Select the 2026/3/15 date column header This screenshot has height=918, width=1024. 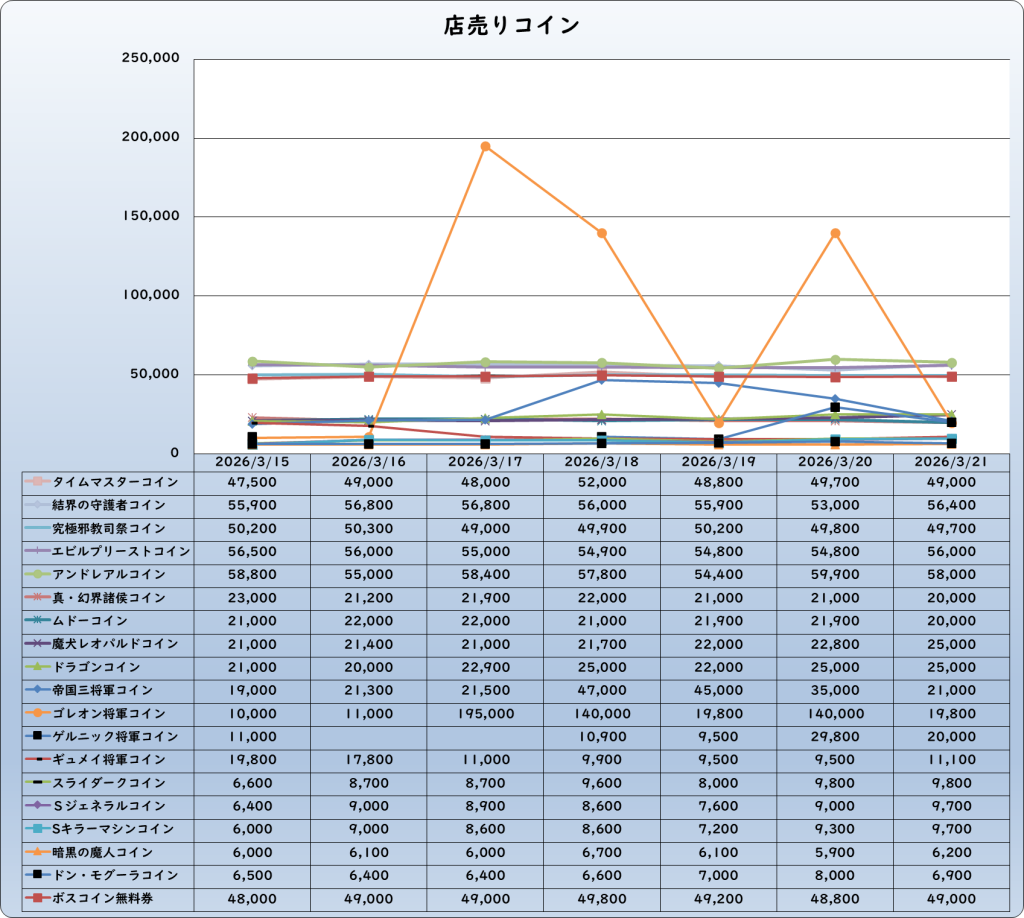(252, 463)
